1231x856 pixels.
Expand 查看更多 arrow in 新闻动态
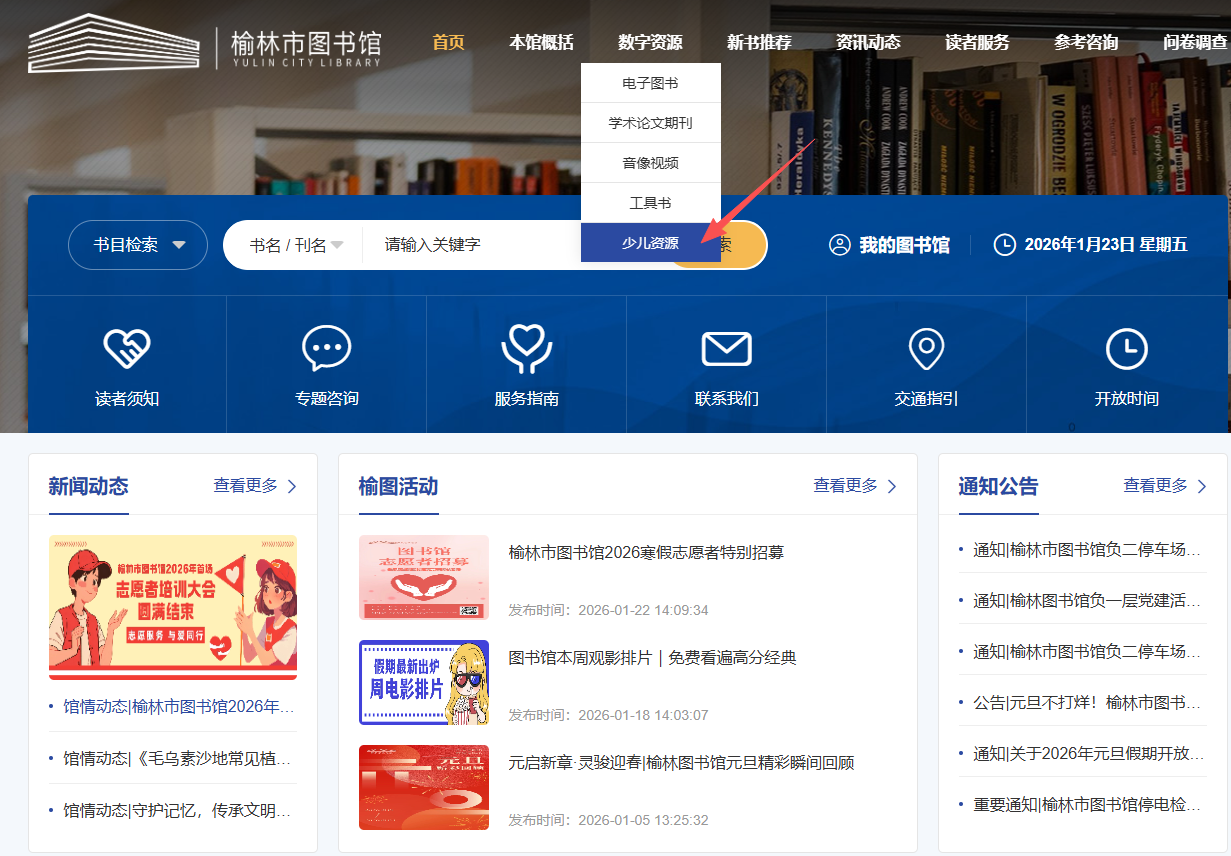point(292,486)
